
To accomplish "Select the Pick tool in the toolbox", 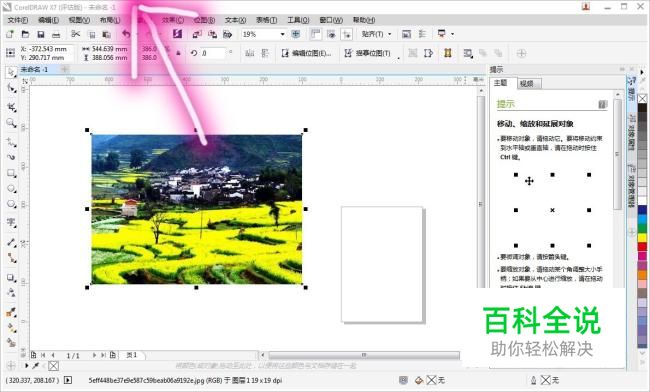I will point(11,72).
